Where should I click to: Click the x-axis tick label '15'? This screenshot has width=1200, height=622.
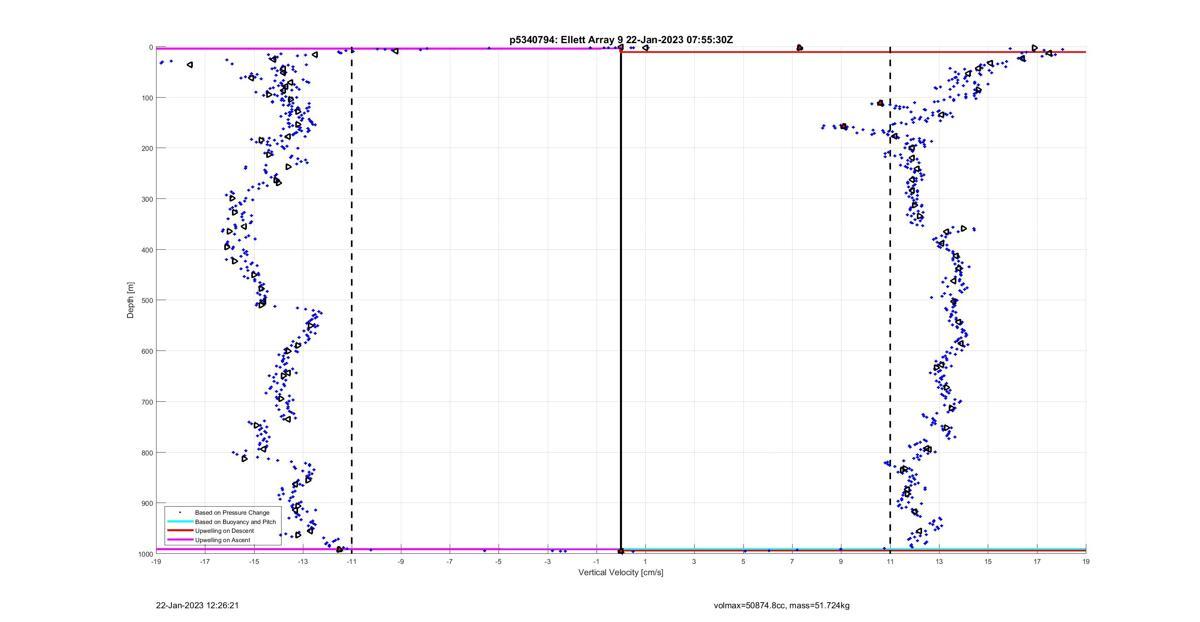[988, 561]
